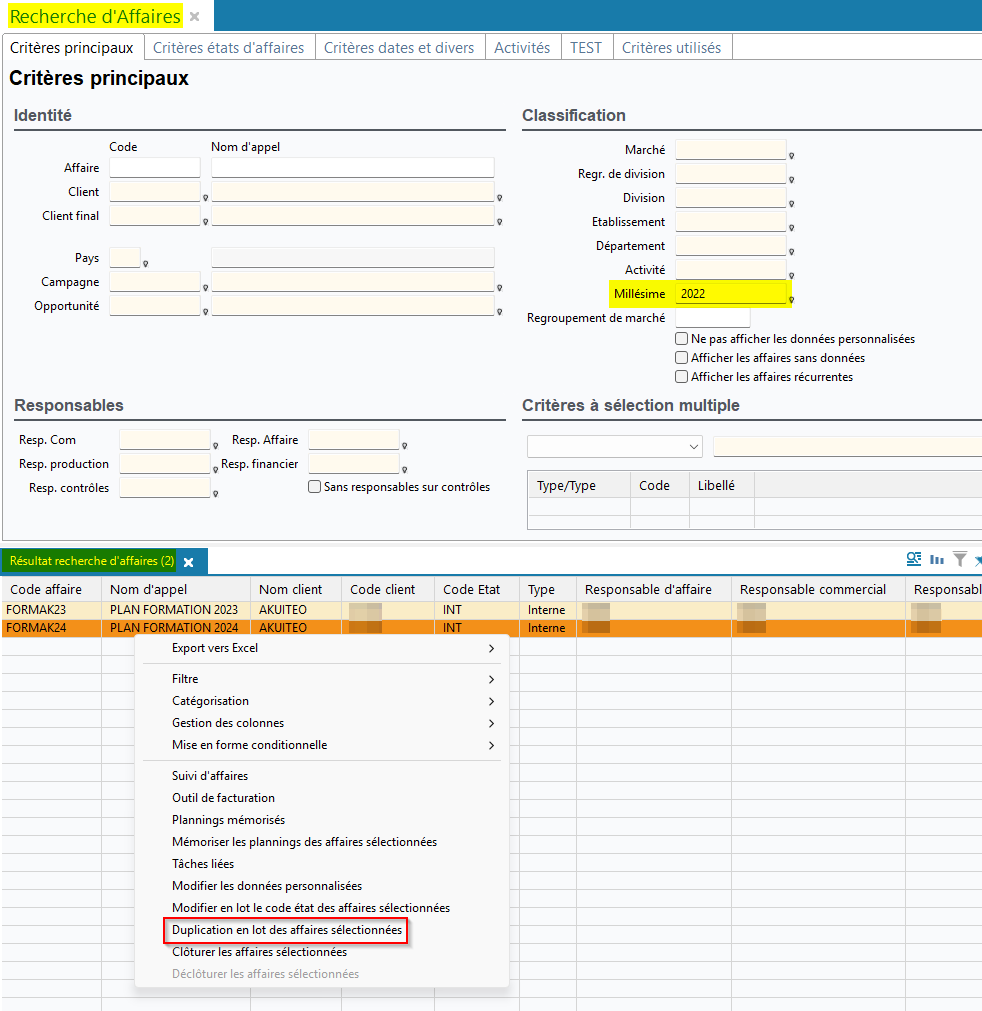This screenshot has height=1011, width=982.
Task: Click the search-in-list icon above results grid
Action: point(913,559)
